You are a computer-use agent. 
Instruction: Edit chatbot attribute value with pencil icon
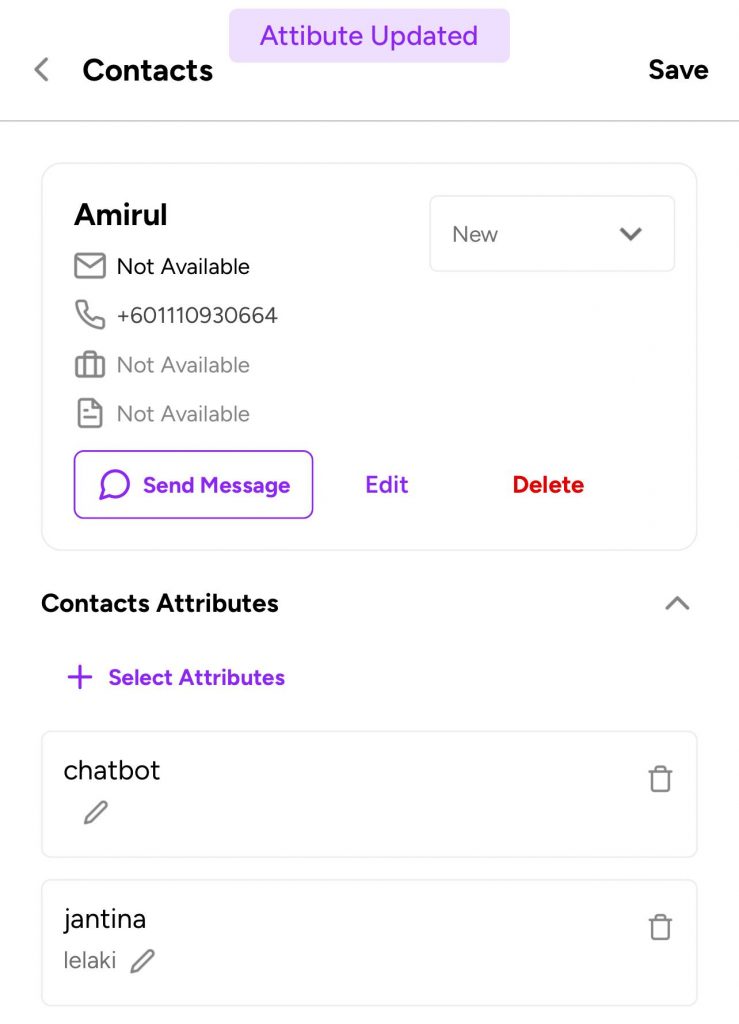click(x=96, y=813)
